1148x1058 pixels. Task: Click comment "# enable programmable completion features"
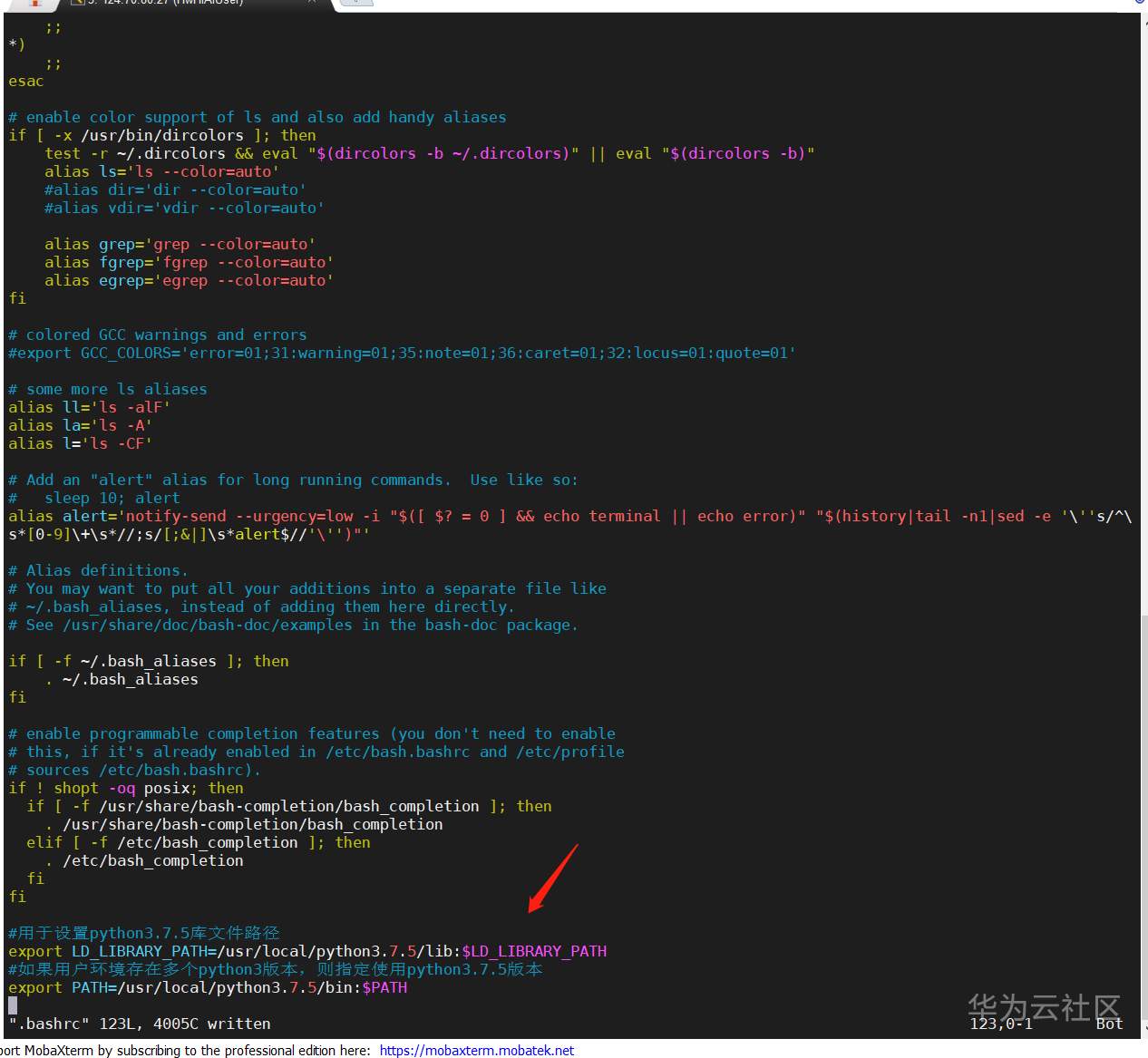(x=312, y=733)
